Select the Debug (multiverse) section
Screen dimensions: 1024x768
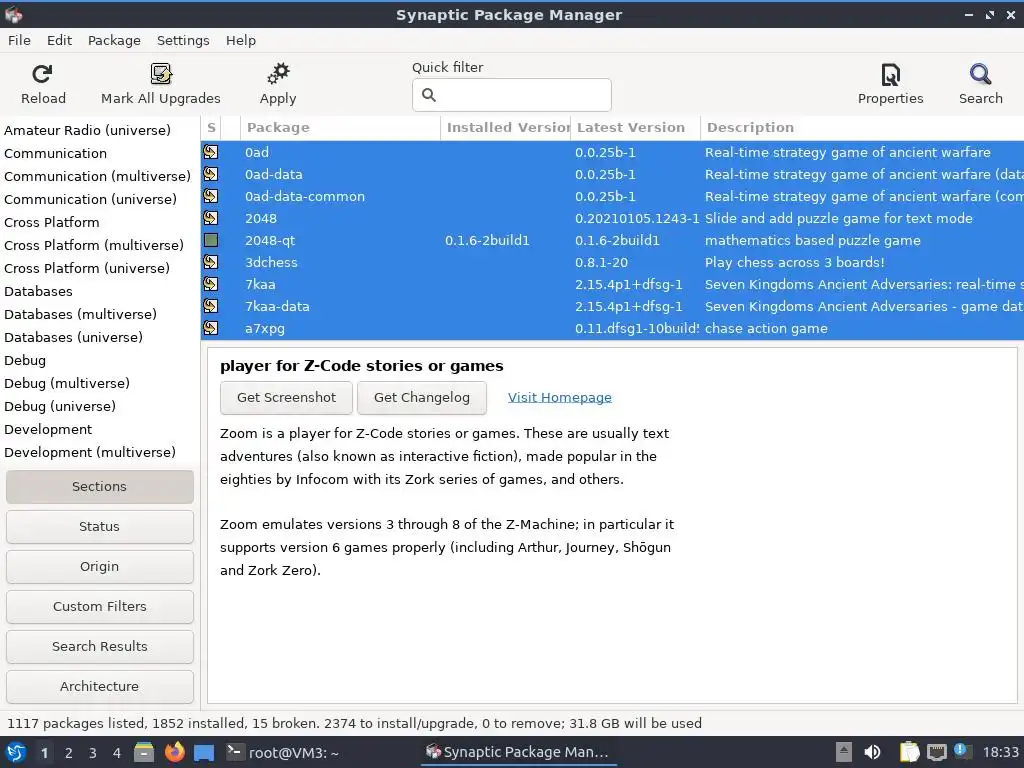[x=67, y=383]
